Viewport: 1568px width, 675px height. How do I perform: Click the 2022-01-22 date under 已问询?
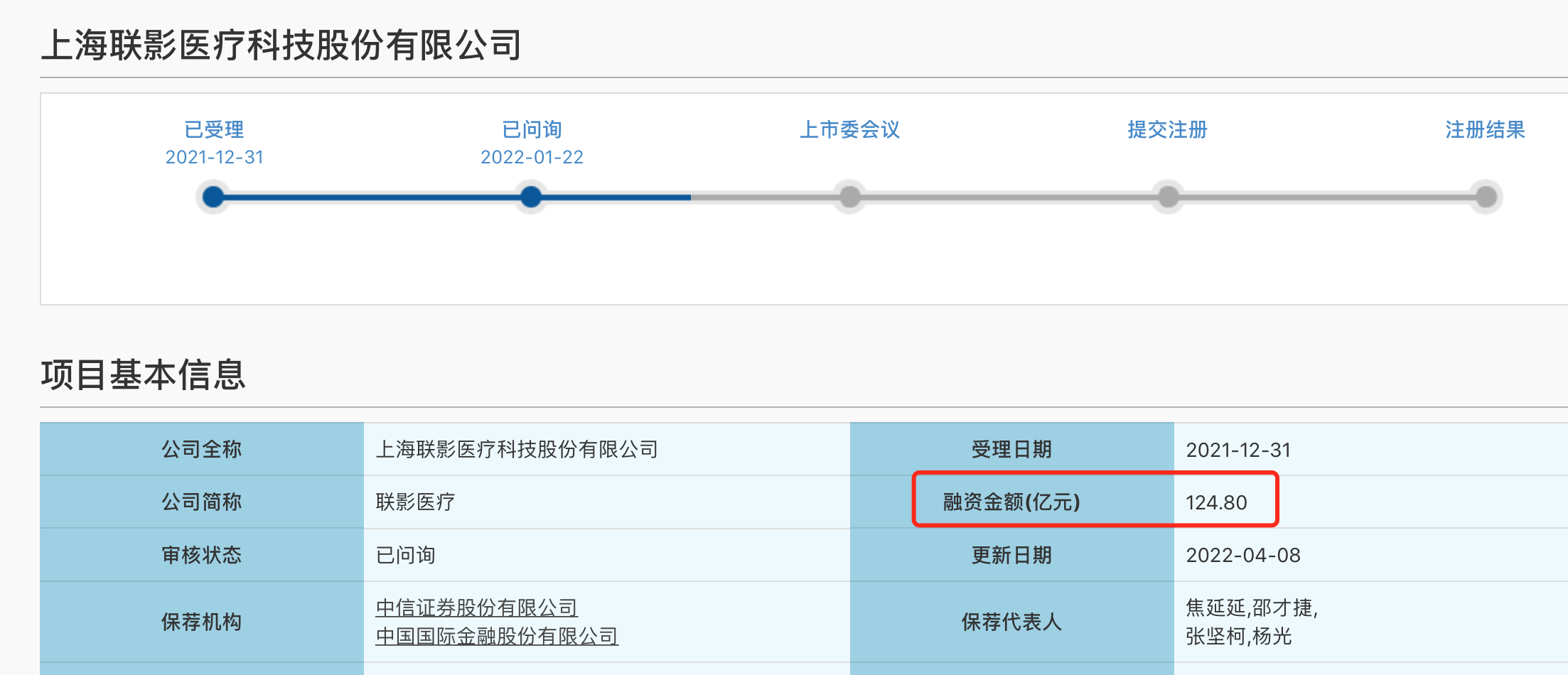click(532, 157)
